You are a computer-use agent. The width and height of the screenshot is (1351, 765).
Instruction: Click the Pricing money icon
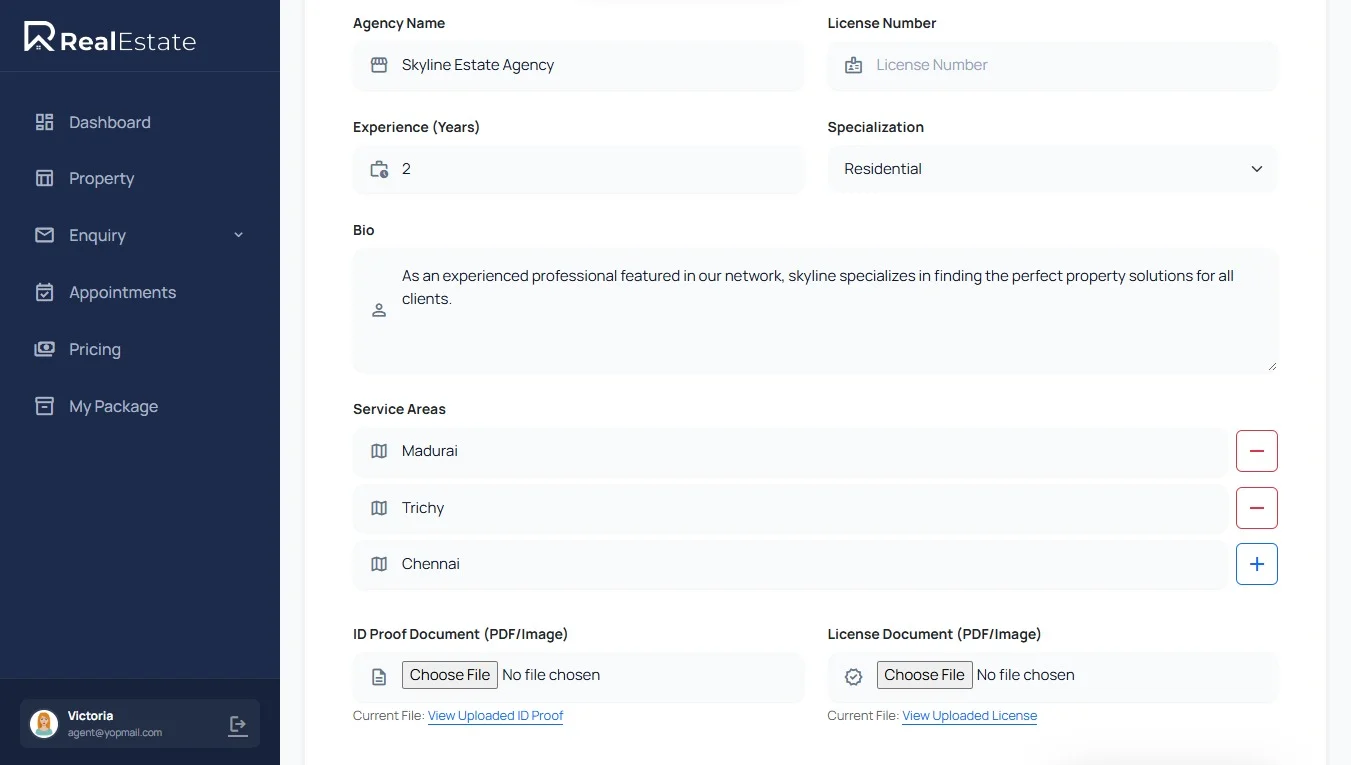(44, 349)
